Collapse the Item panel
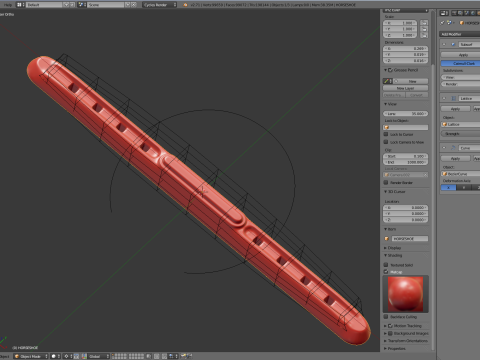Screen dimensions: 480x360 385,229
